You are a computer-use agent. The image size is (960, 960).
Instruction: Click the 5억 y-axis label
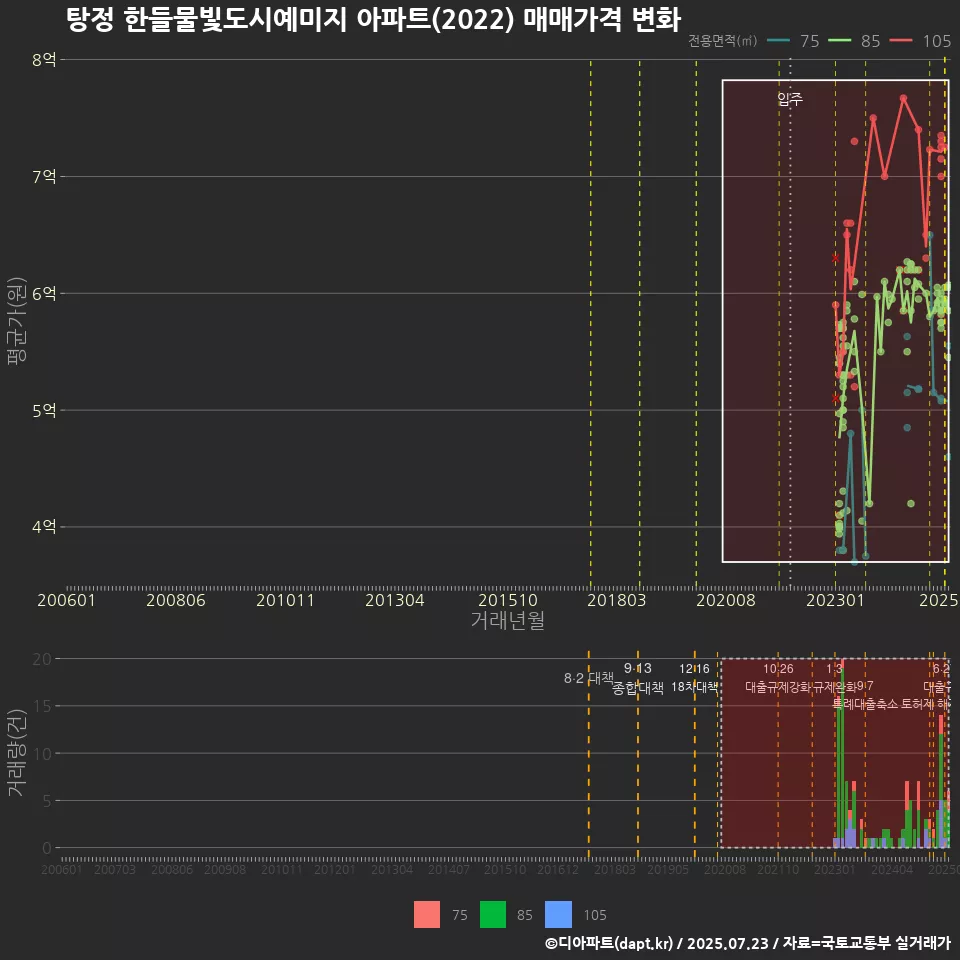click(44, 410)
